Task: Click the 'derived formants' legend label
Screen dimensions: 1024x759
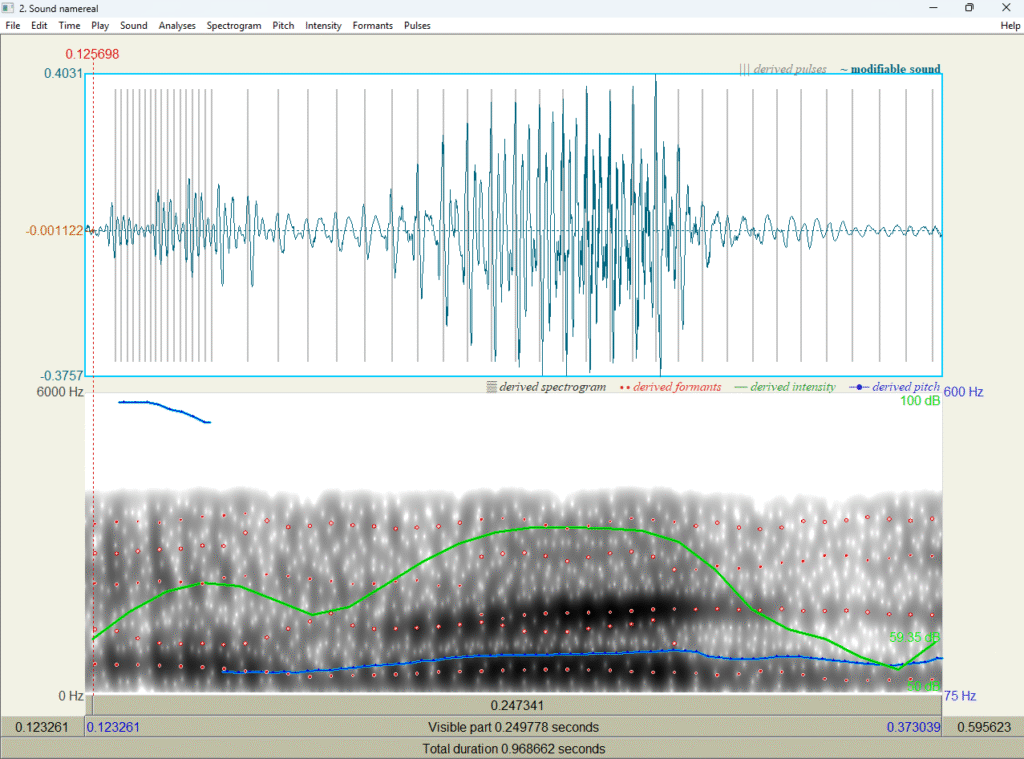Action: click(x=671, y=387)
